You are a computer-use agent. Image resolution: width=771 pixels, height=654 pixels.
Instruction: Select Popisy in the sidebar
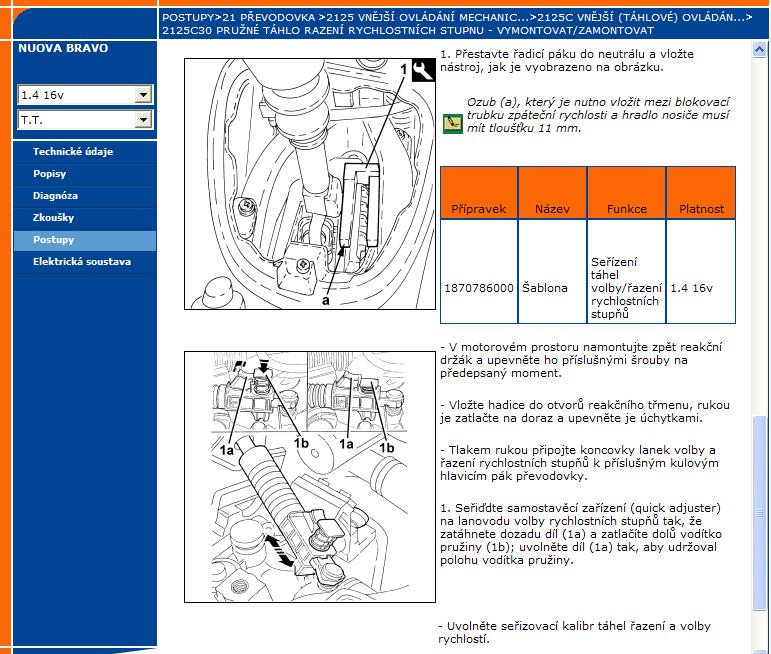click(50, 174)
